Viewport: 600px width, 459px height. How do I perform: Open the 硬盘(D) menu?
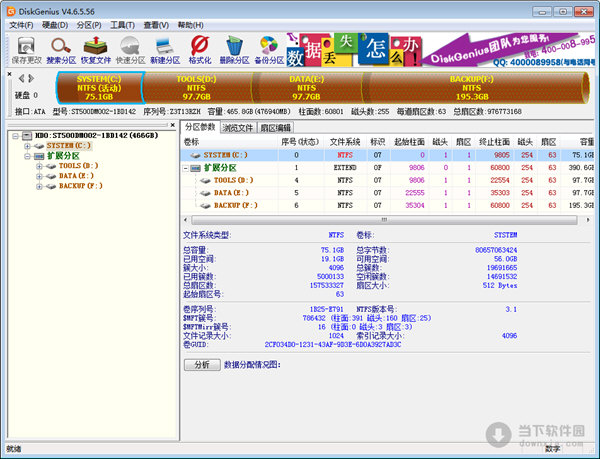tap(55, 25)
